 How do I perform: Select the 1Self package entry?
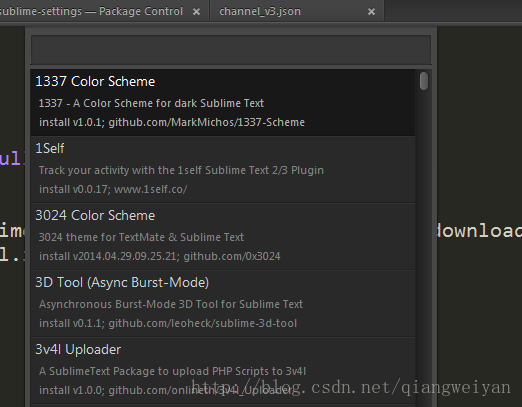pos(223,170)
